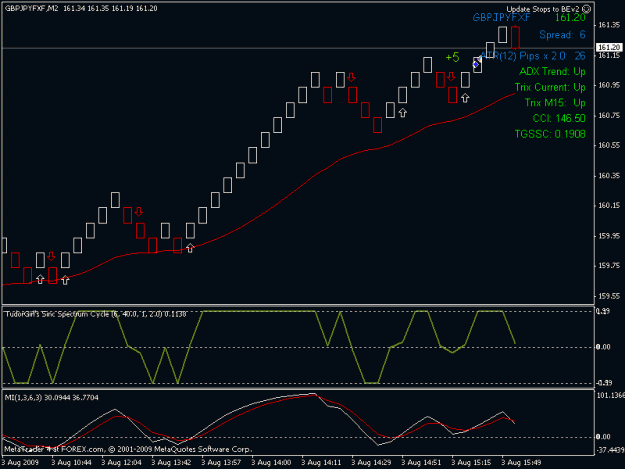
Task: Click the '3 Aug 14:00' time label
Action: 271,463
